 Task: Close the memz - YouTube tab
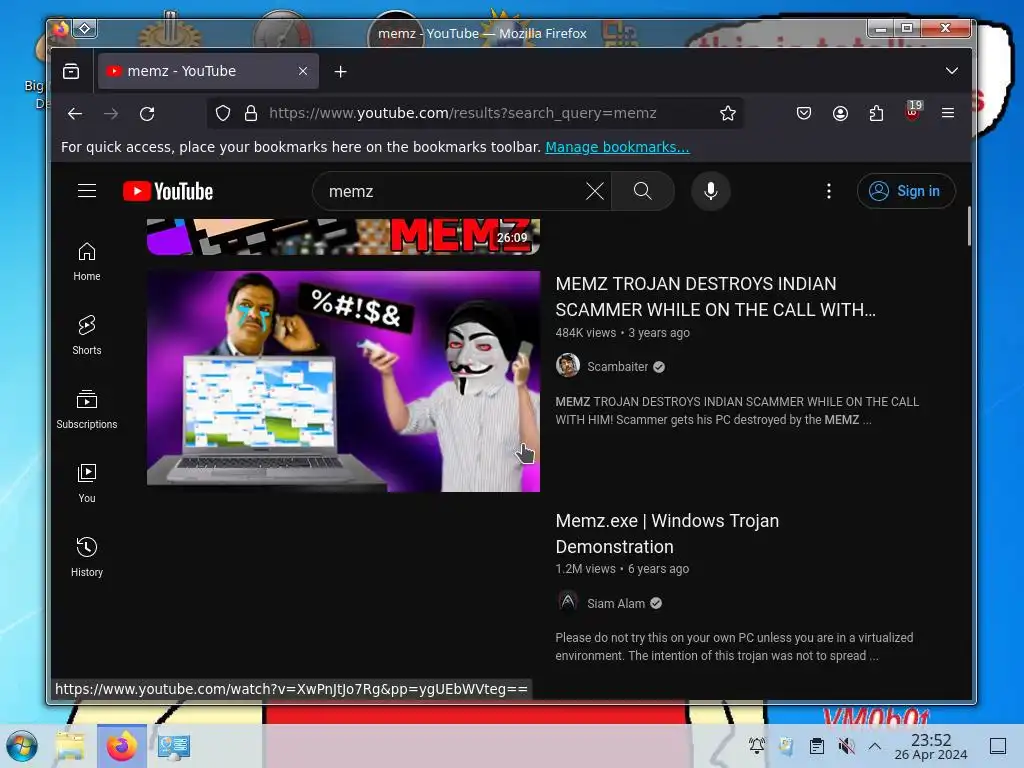(x=303, y=71)
